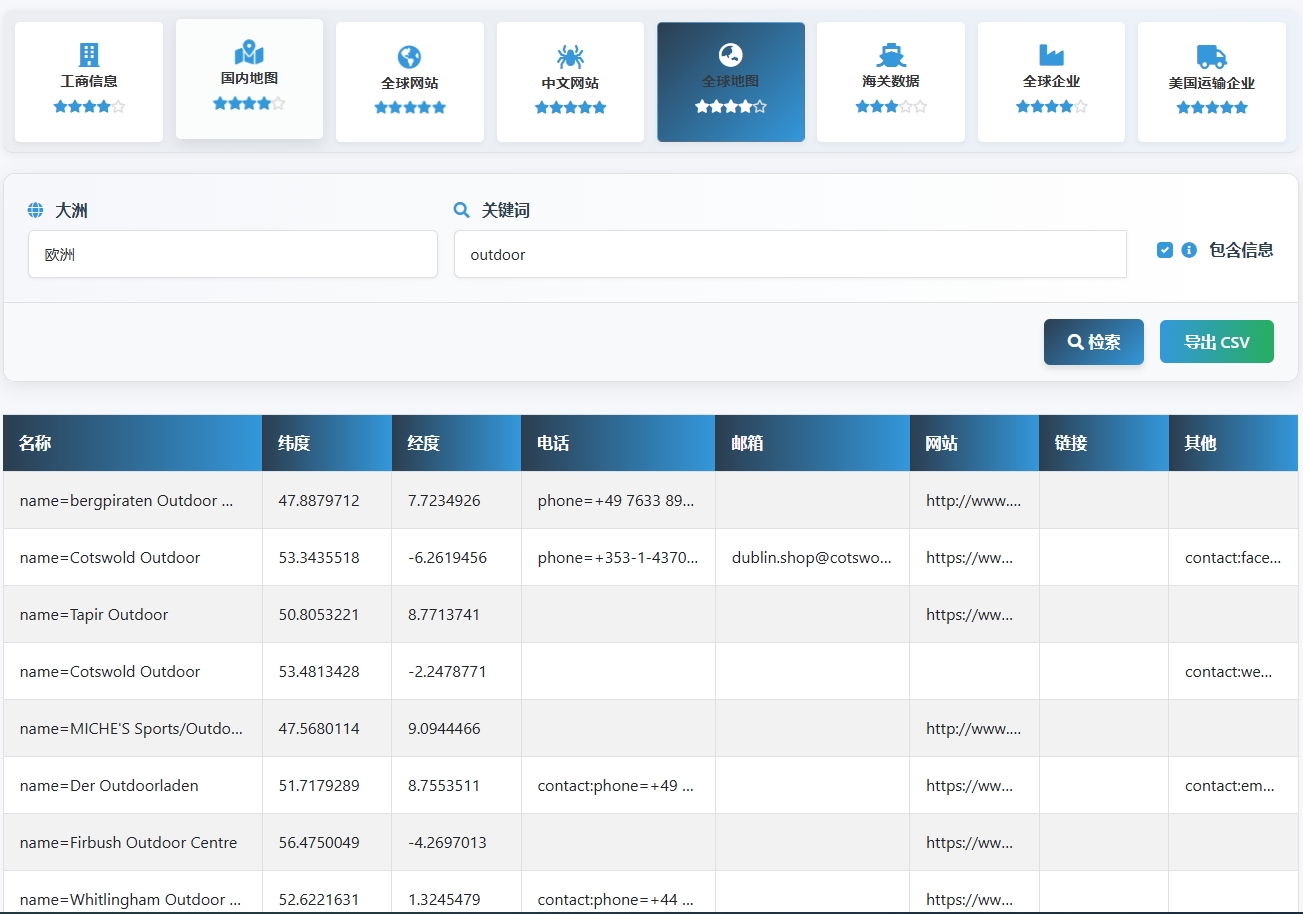Switch to the 国内地图 tab
The height and width of the screenshot is (914, 1303).
(x=249, y=79)
